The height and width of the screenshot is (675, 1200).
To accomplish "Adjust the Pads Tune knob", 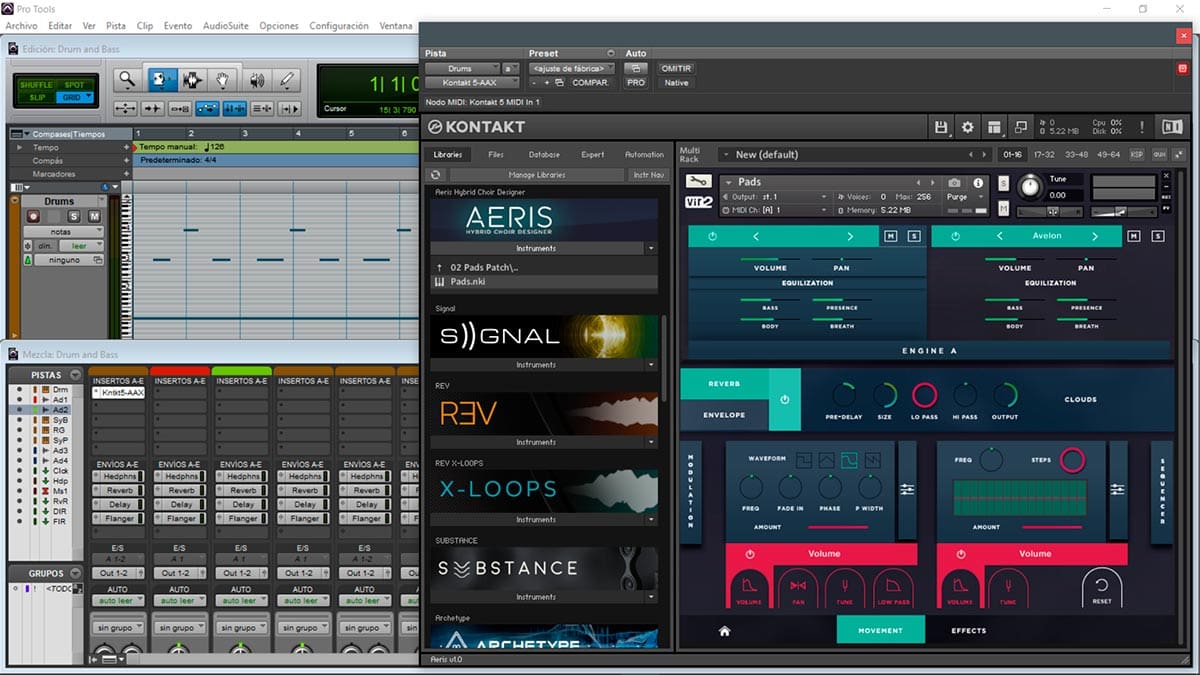I will pos(1029,187).
